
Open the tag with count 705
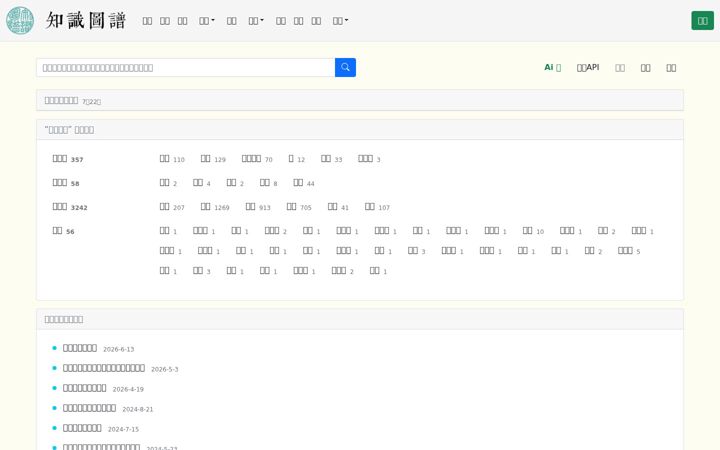coord(299,207)
